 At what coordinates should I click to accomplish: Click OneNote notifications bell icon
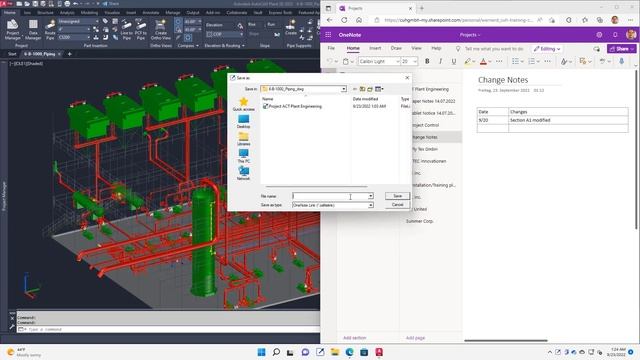click(615, 35)
